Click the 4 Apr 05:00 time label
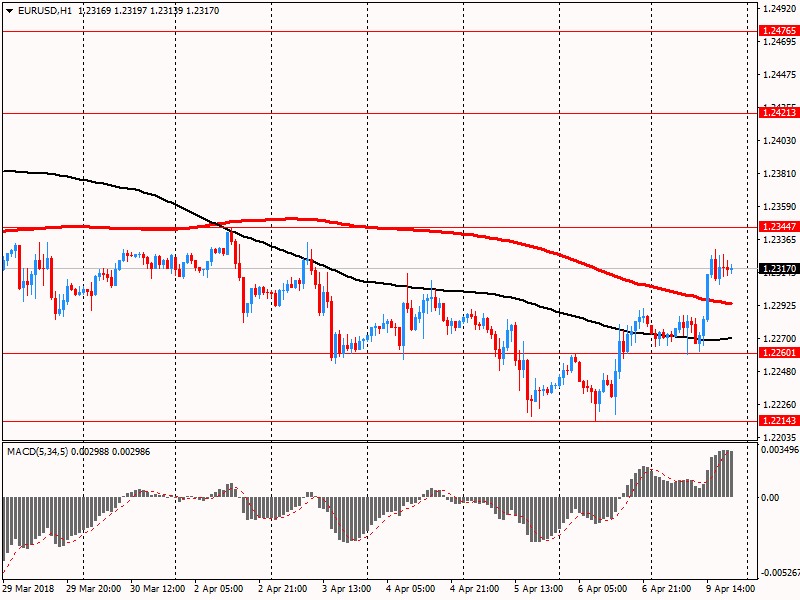 [x=411, y=589]
